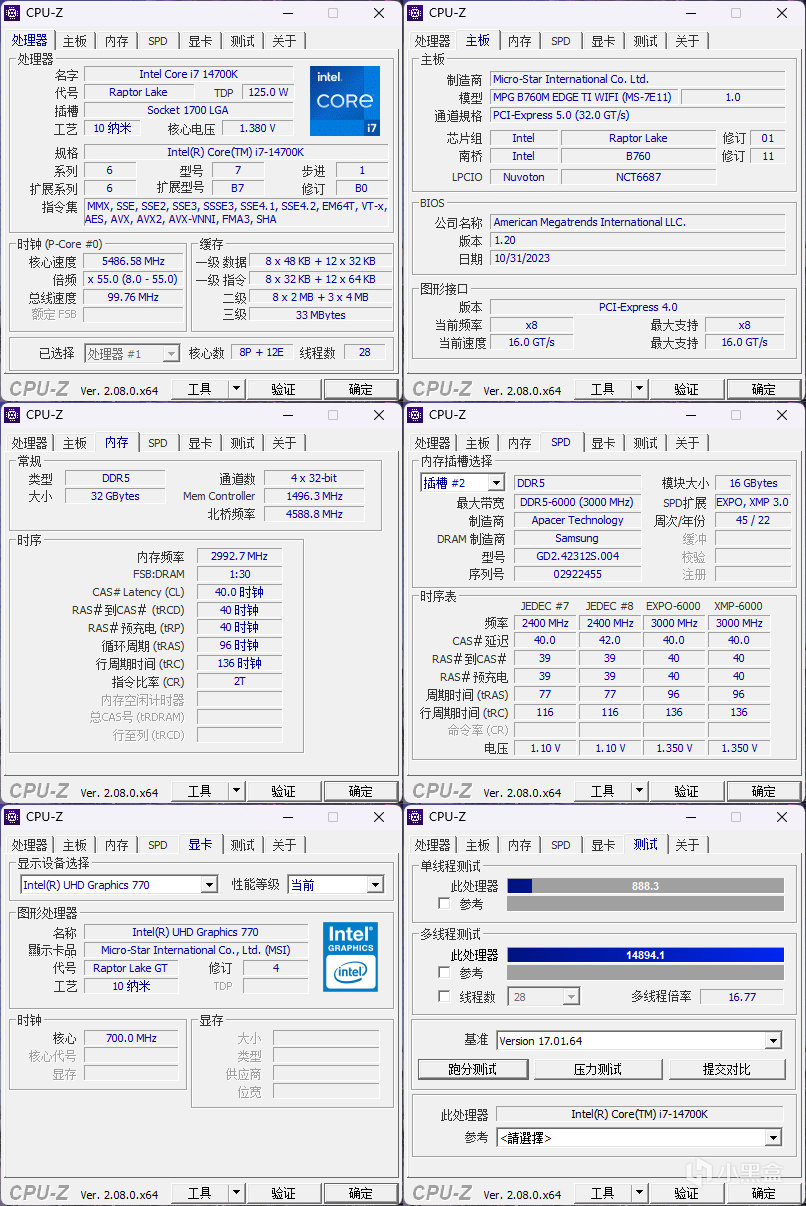The width and height of the screenshot is (806, 1206).
Task: Click 验证 in the SPD window
Action: point(686,791)
